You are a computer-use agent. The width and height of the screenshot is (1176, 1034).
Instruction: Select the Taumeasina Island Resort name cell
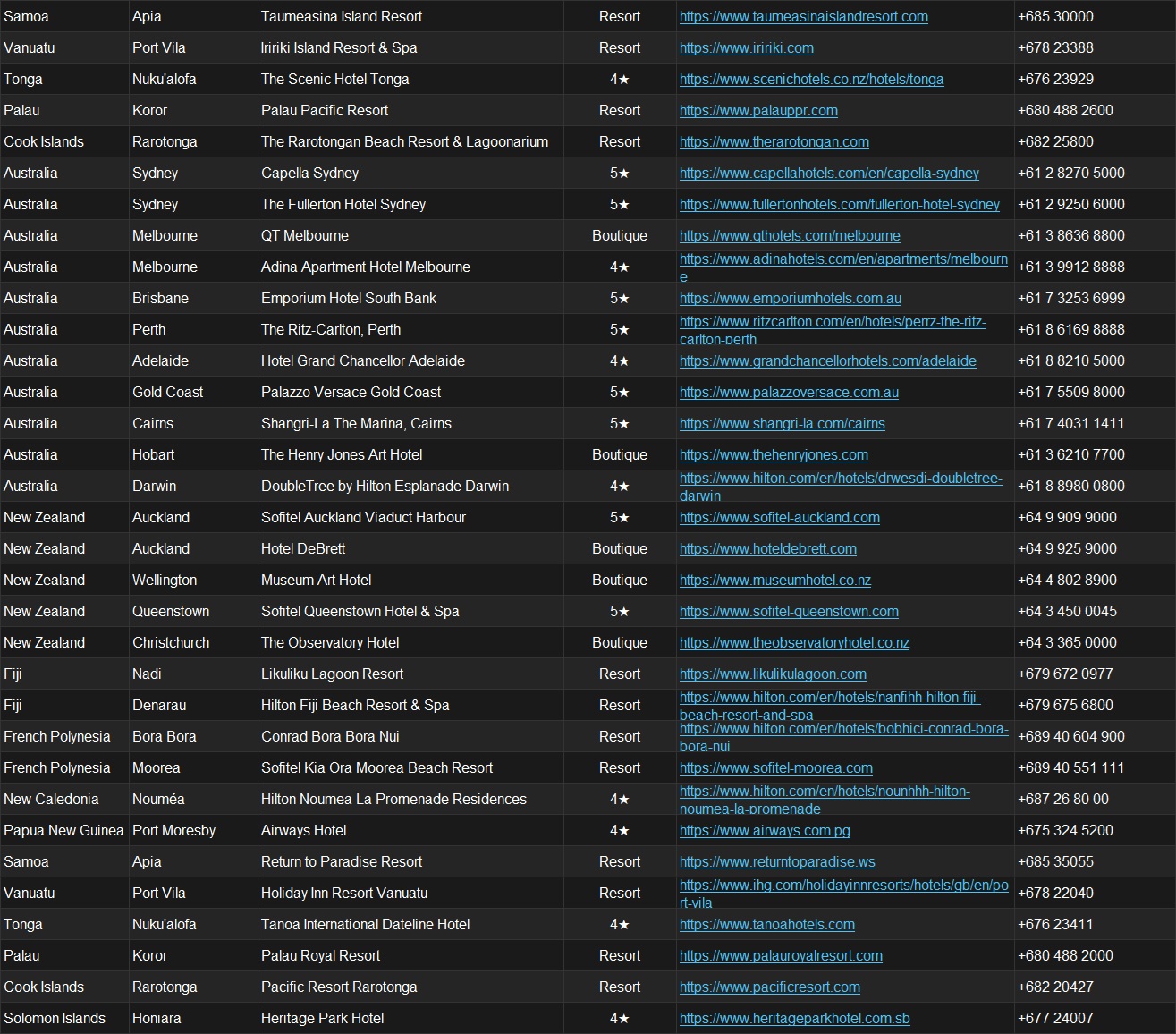[x=410, y=16]
